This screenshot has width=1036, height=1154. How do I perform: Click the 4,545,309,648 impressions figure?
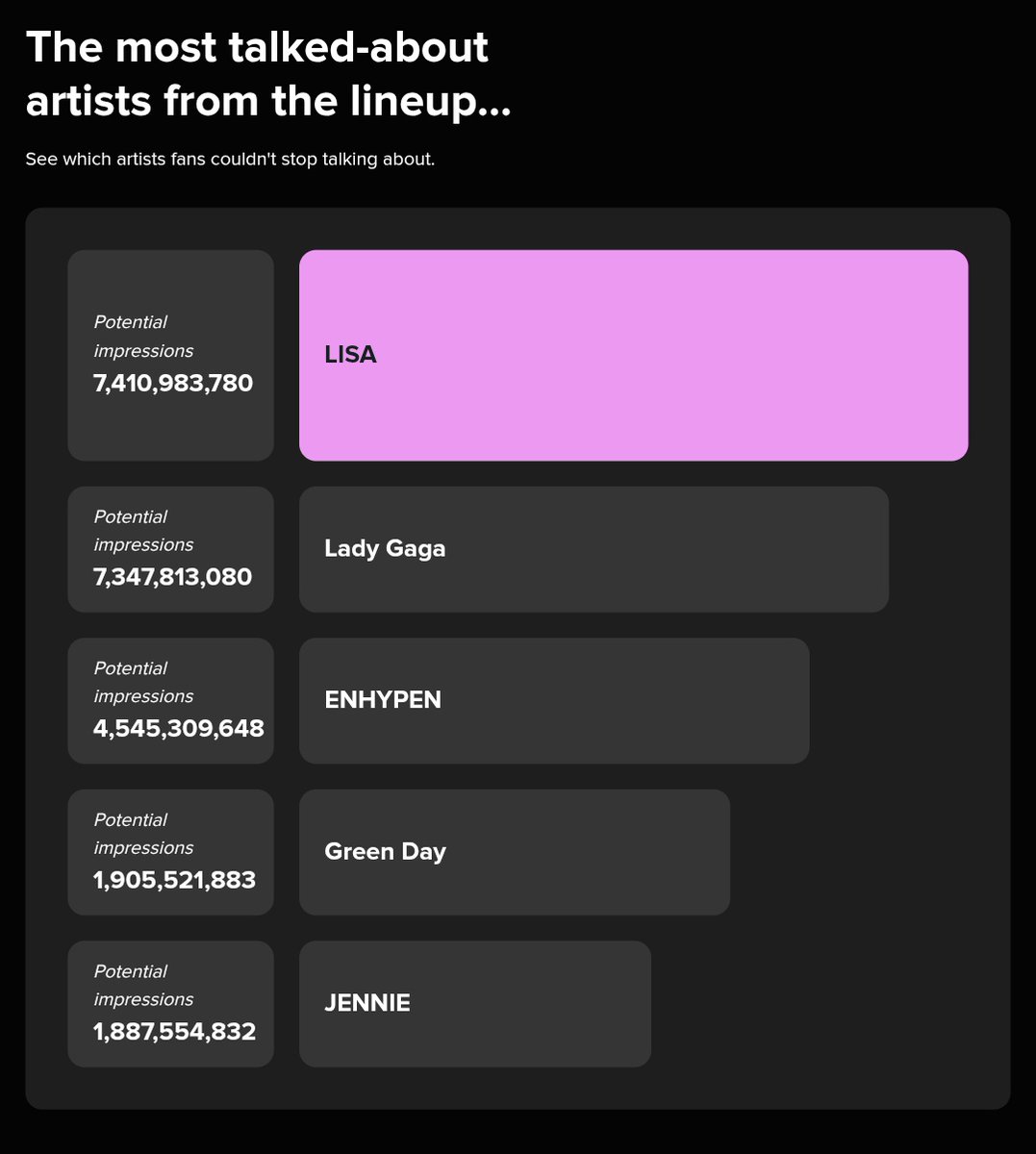(178, 728)
